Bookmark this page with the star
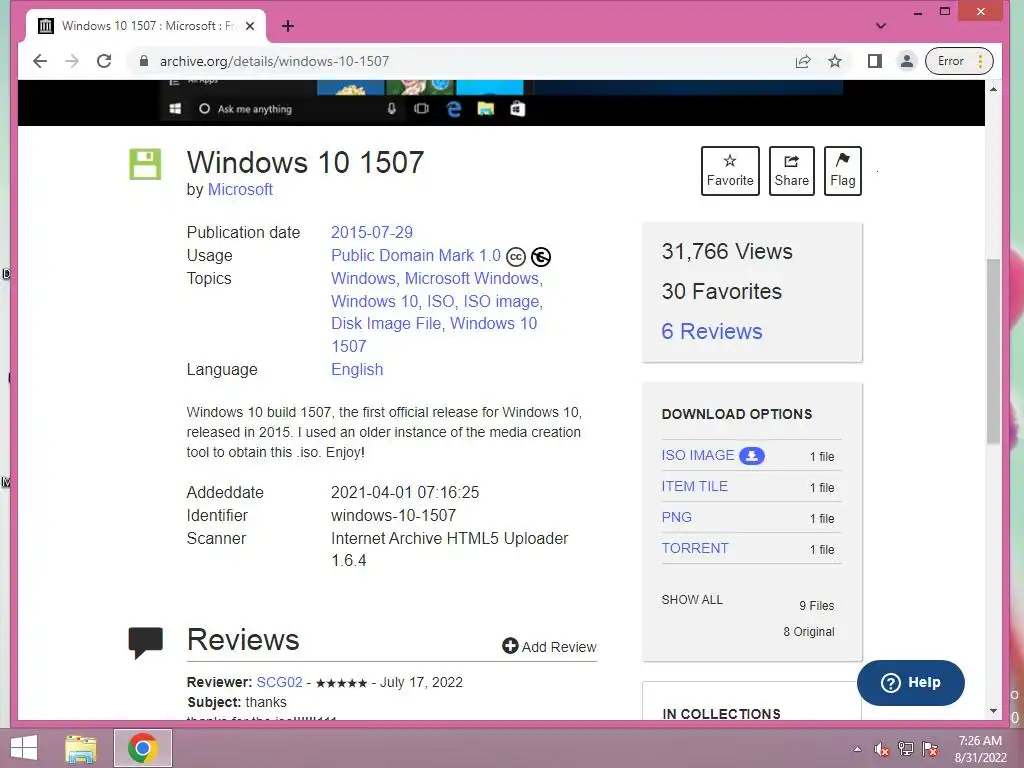The image size is (1024, 768). click(x=835, y=61)
